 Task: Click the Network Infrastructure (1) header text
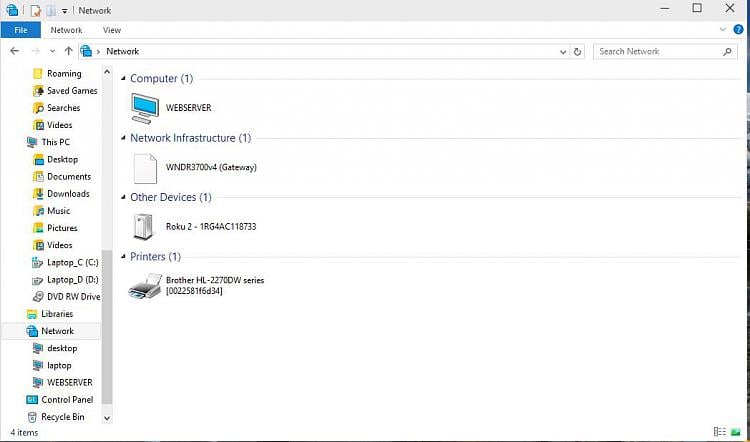[190, 138]
